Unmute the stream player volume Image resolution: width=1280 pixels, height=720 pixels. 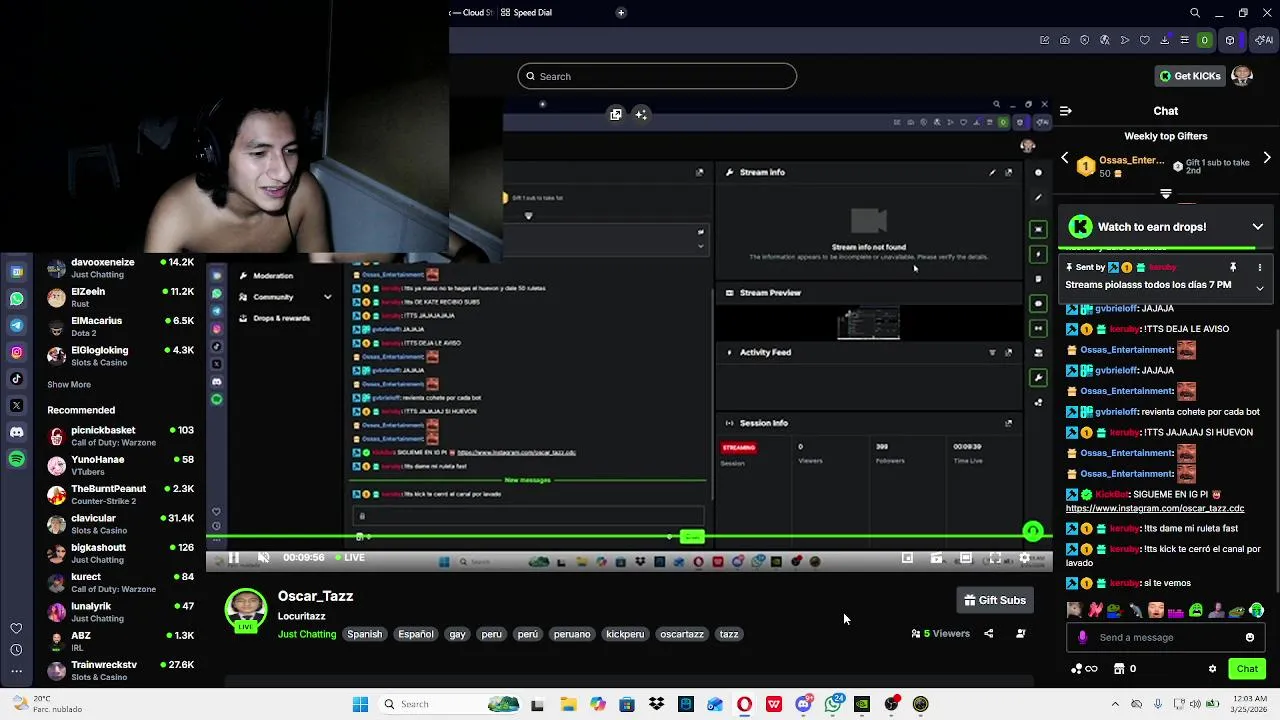click(x=263, y=558)
